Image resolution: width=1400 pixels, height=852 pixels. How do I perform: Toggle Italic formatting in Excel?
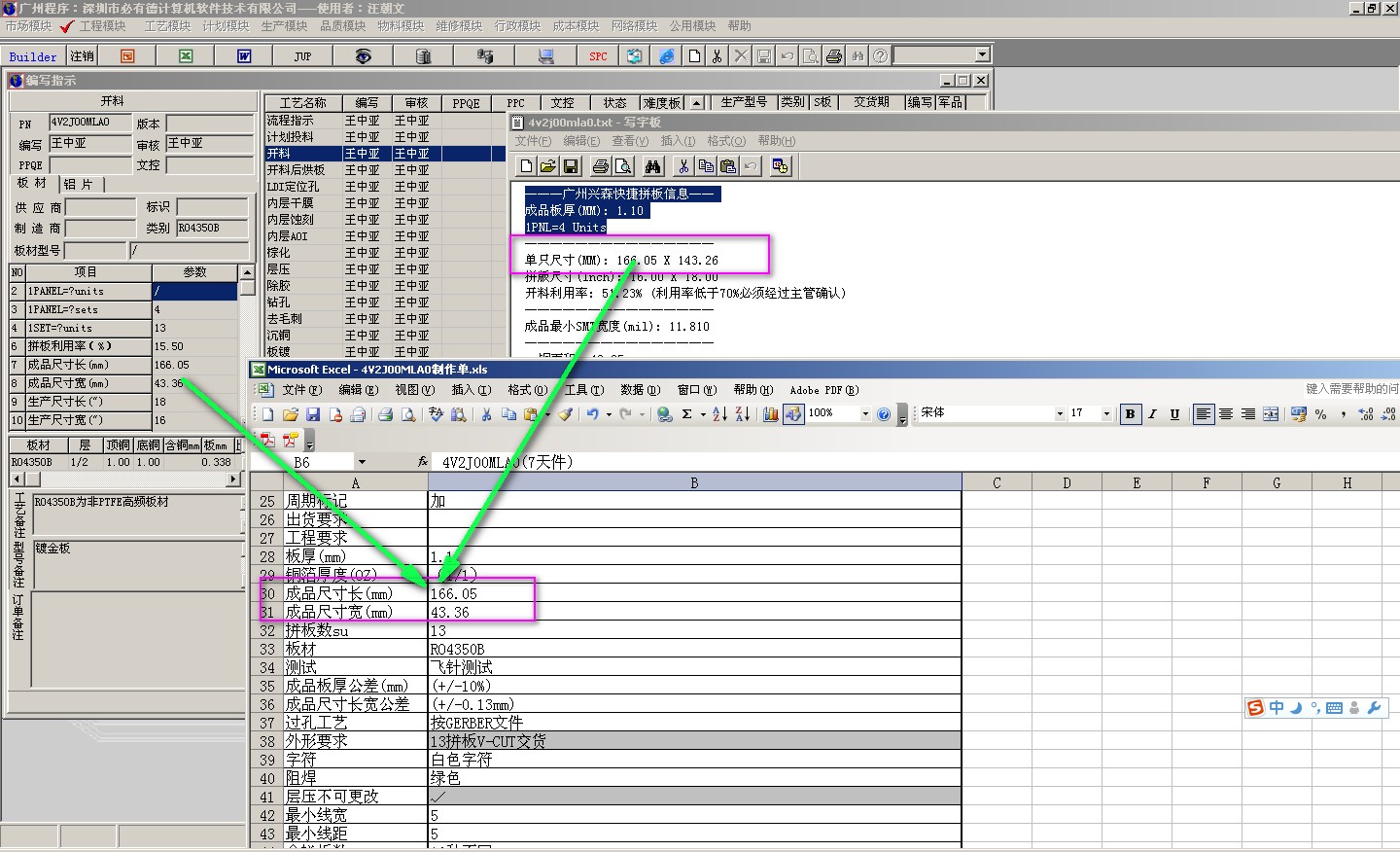pyautogui.click(x=1152, y=414)
